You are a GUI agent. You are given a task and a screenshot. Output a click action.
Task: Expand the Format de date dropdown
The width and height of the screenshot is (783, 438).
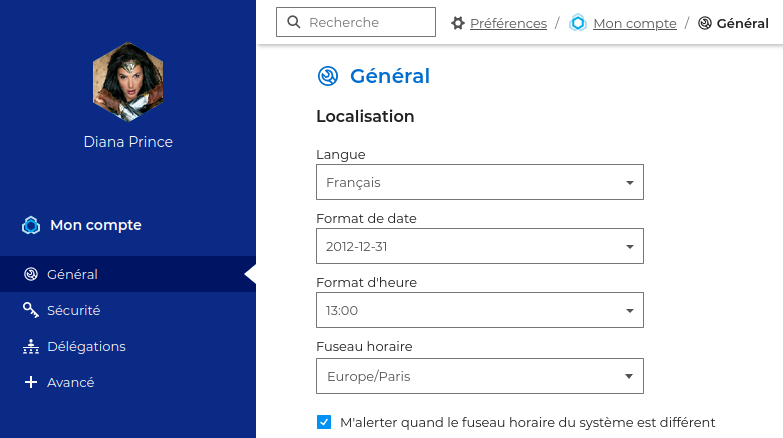[480, 246]
